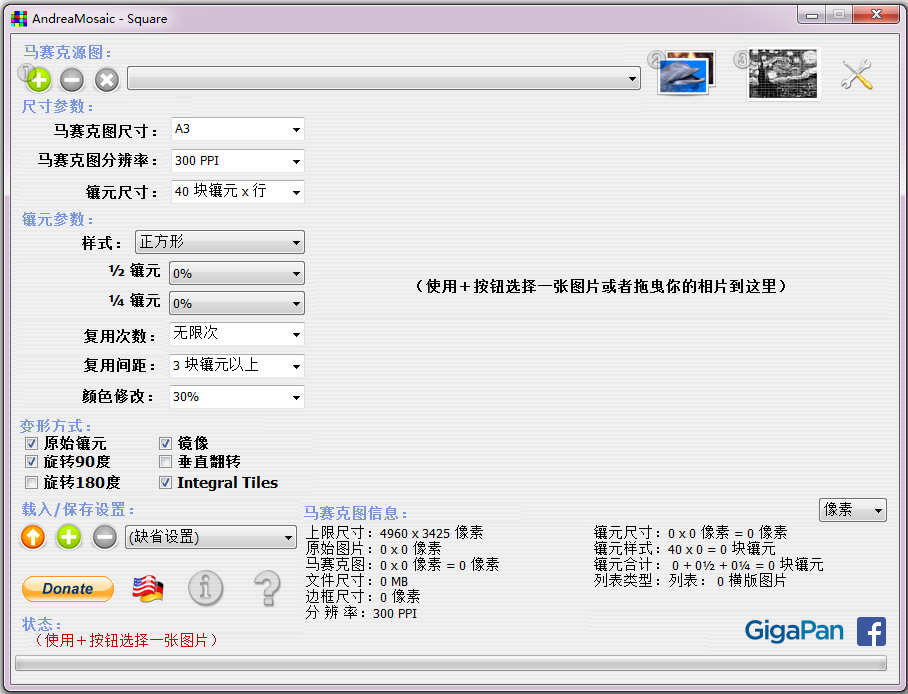Uncheck the Integral Tiles checkbox
Screen dimensions: 908x694
(166, 482)
